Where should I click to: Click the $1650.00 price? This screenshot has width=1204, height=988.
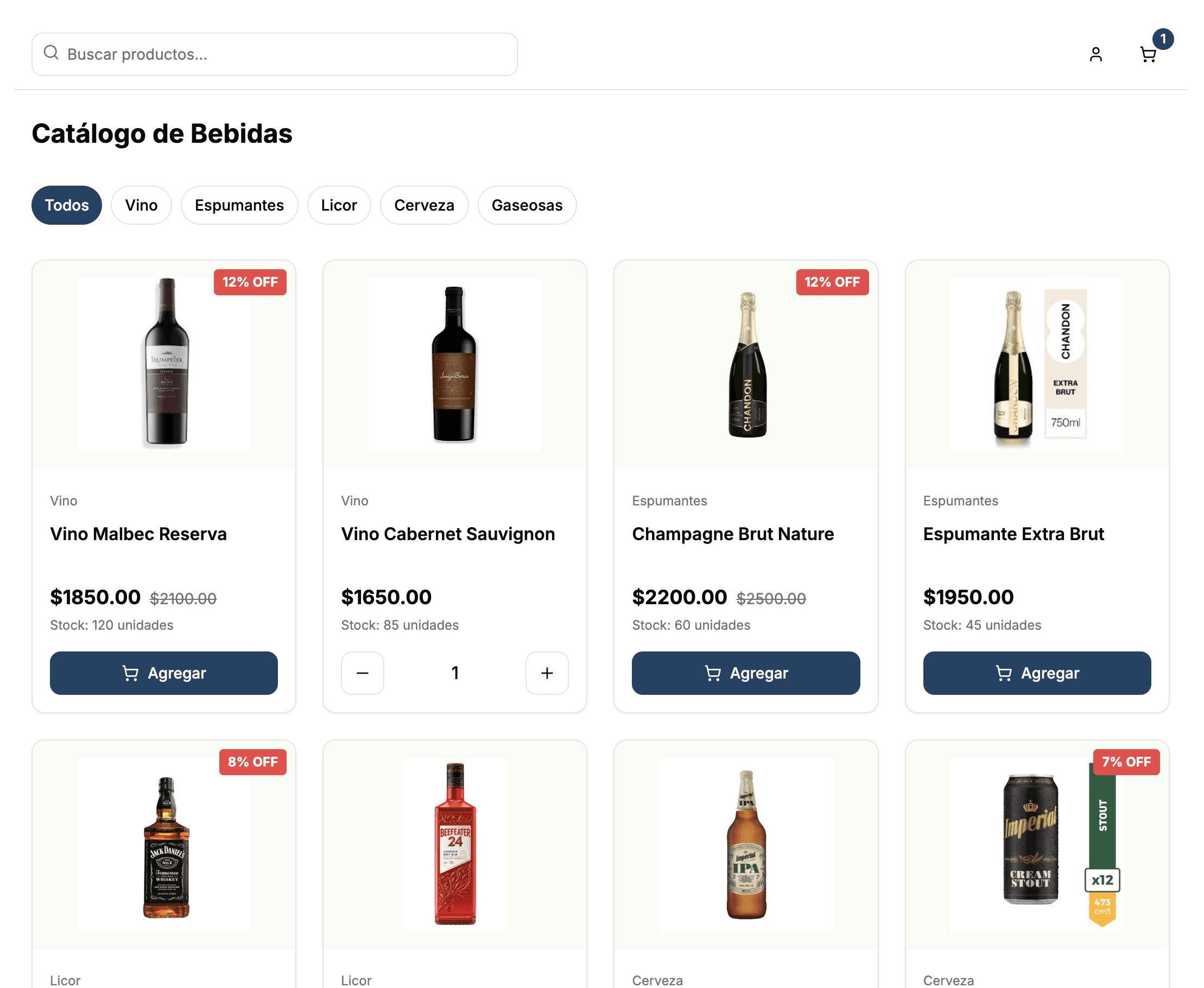click(386, 597)
